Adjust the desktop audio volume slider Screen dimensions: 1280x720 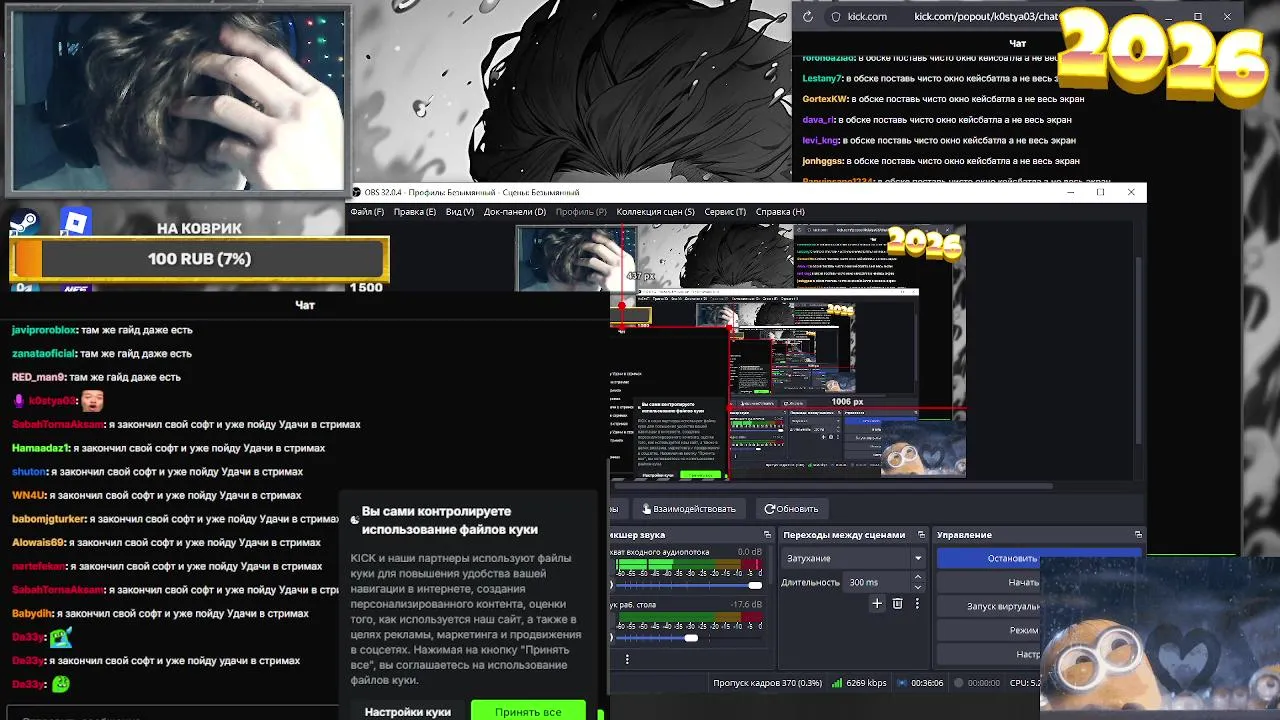pyautogui.click(x=690, y=638)
